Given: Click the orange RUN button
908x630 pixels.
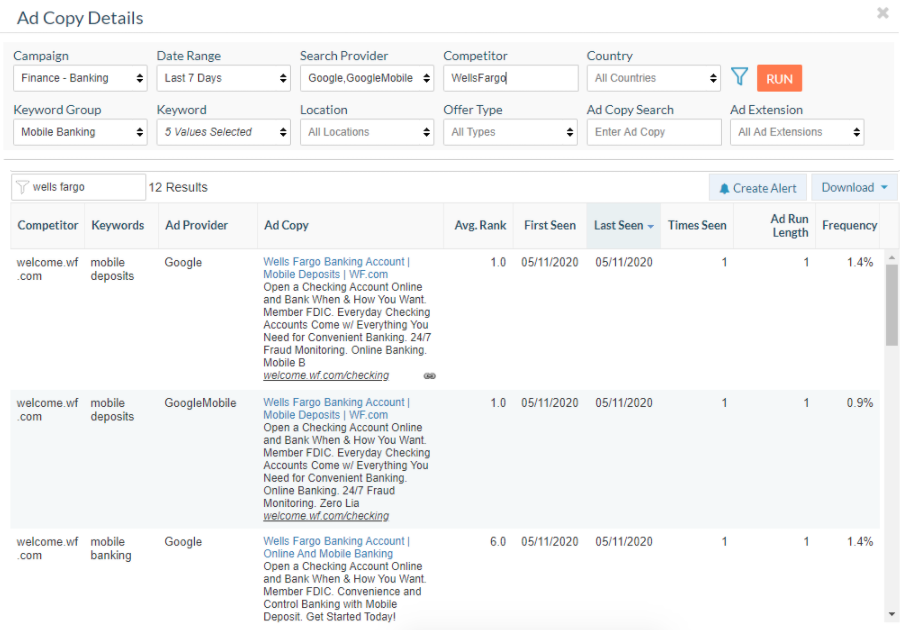Looking at the screenshot, I should (x=779, y=78).
